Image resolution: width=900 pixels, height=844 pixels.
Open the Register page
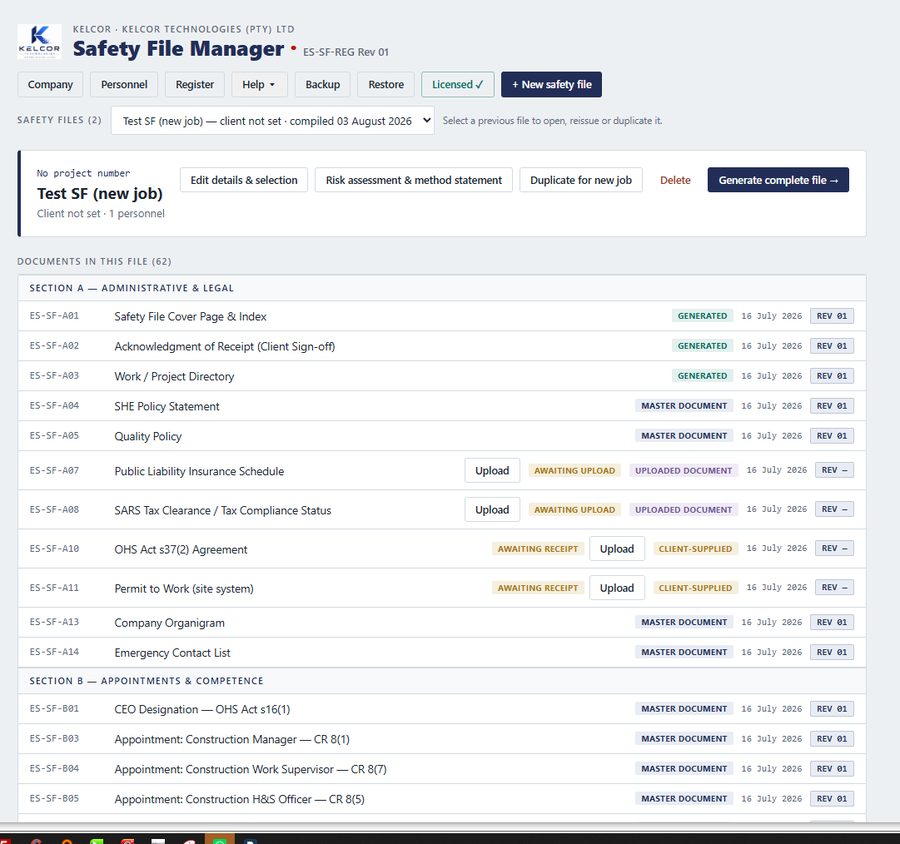195,84
